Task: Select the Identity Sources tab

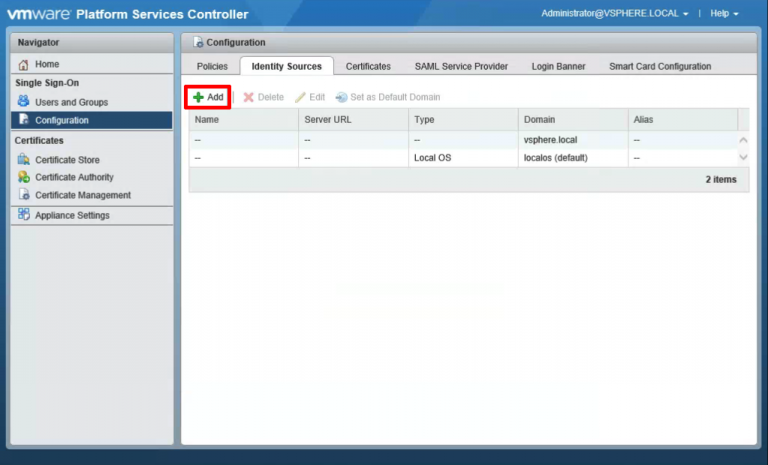Action: tap(287, 66)
